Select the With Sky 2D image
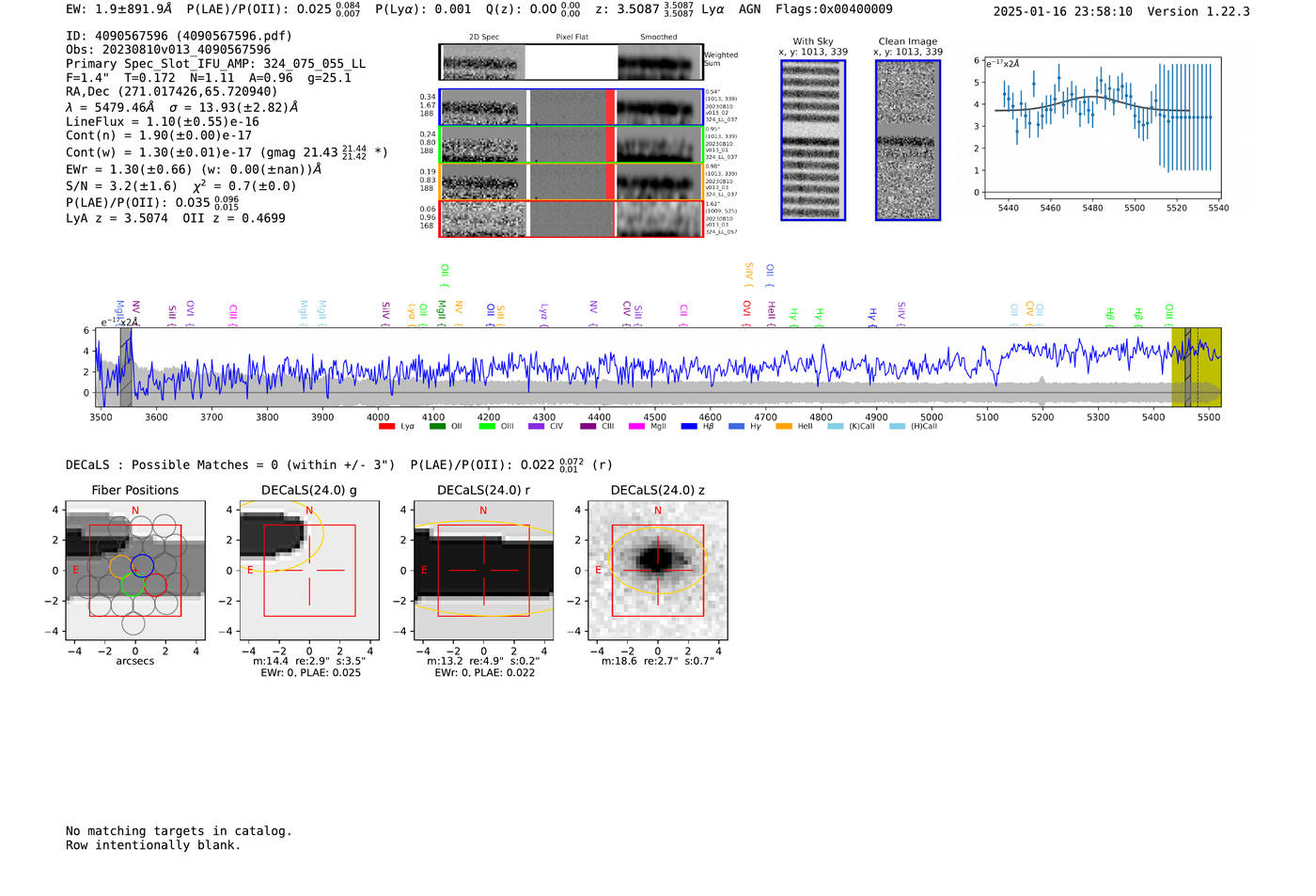This screenshot has width=1316, height=896. (813, 140)
